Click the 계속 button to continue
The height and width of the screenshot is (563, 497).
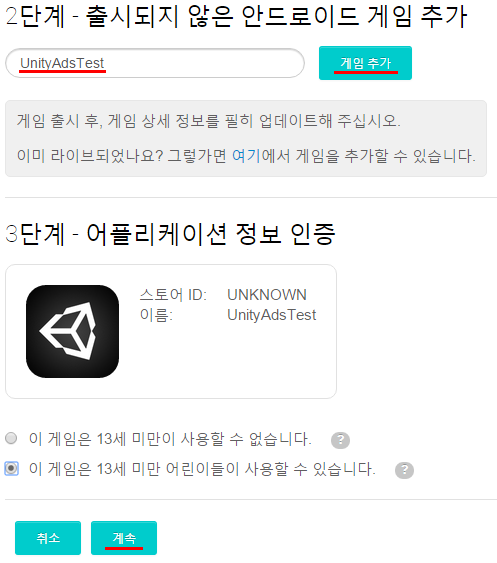[124, 538]
